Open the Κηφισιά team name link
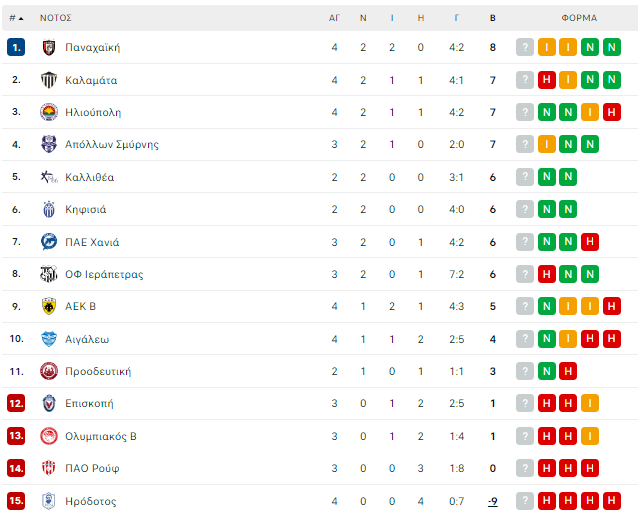The height and width of the screenshot is (513, 638). [x=86, y=210]
